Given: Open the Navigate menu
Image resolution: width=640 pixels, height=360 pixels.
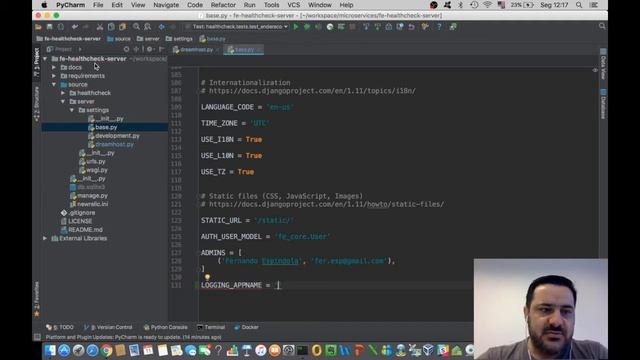Looking at the screenshot, I should point(166,5).
